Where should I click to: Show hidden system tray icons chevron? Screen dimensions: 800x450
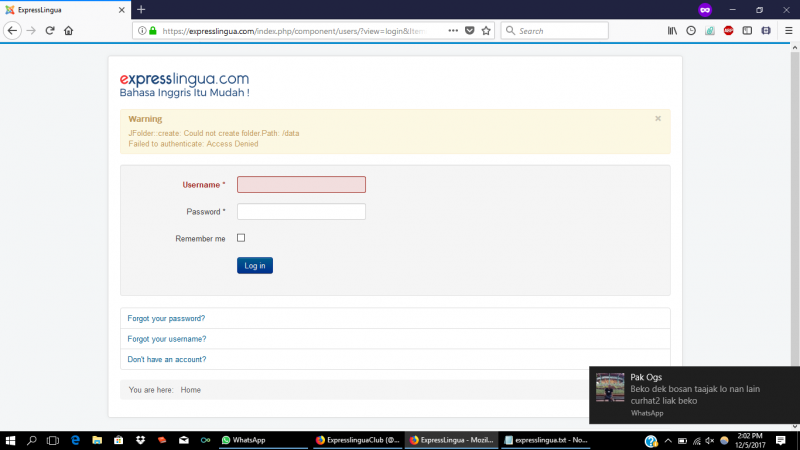point(668,441)
